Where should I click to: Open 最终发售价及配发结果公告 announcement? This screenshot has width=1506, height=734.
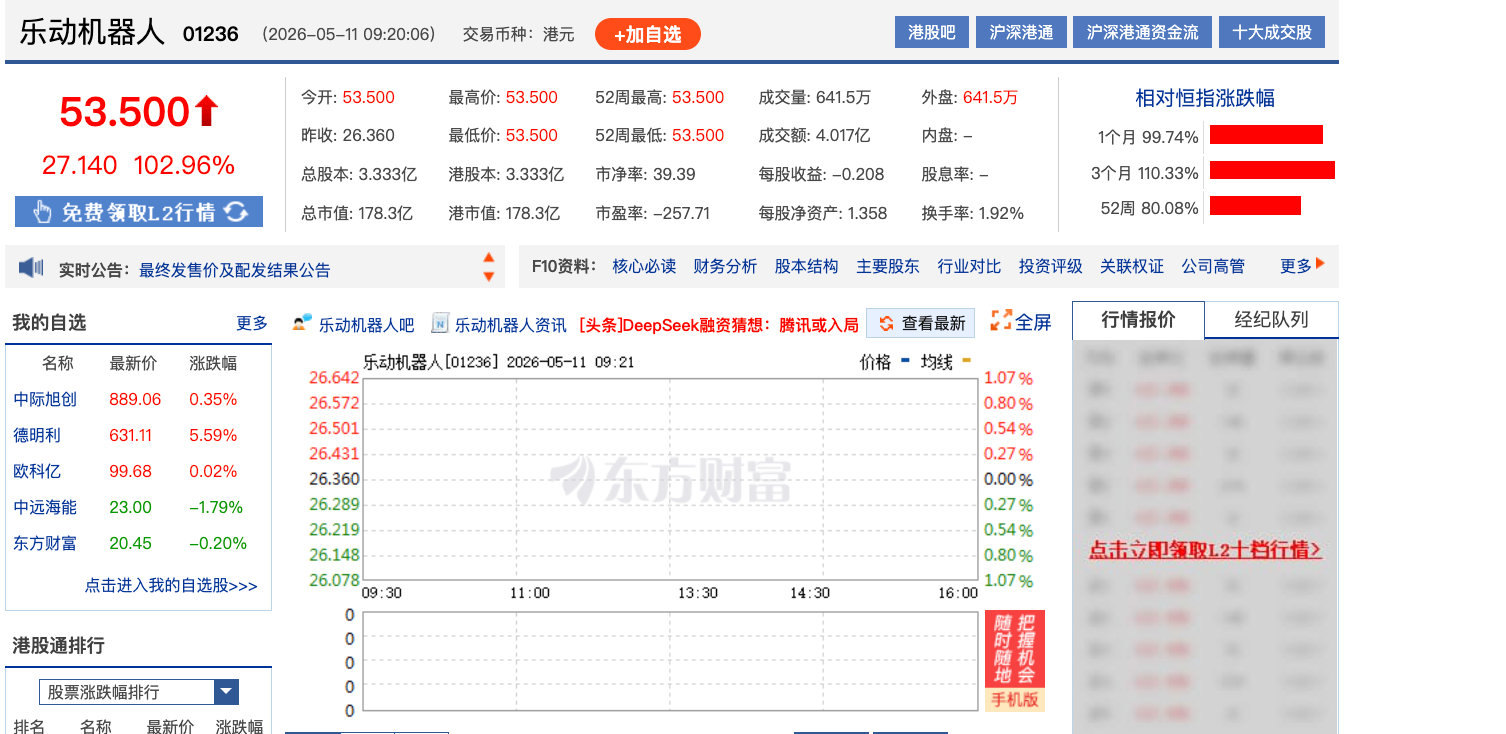235,270
